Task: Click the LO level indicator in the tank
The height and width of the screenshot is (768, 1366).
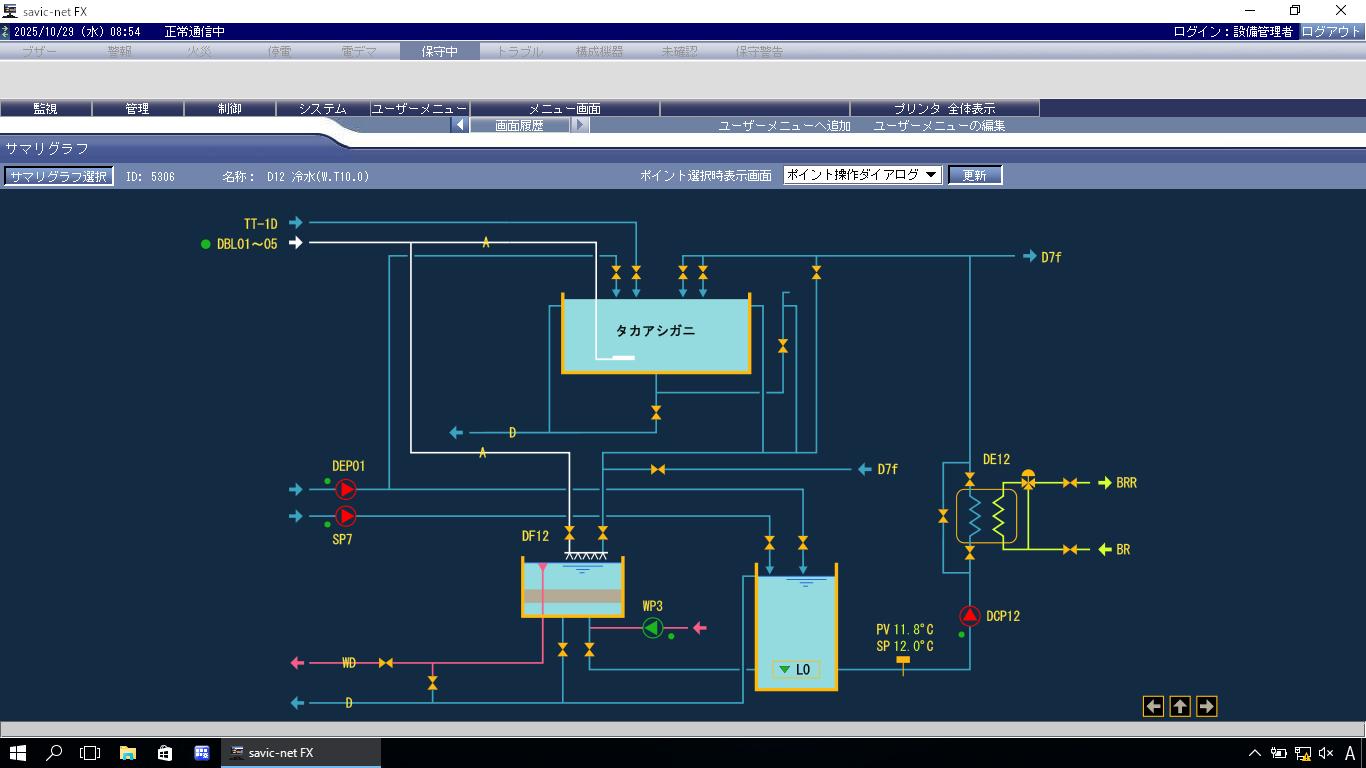Action: (x=796, y=670)
